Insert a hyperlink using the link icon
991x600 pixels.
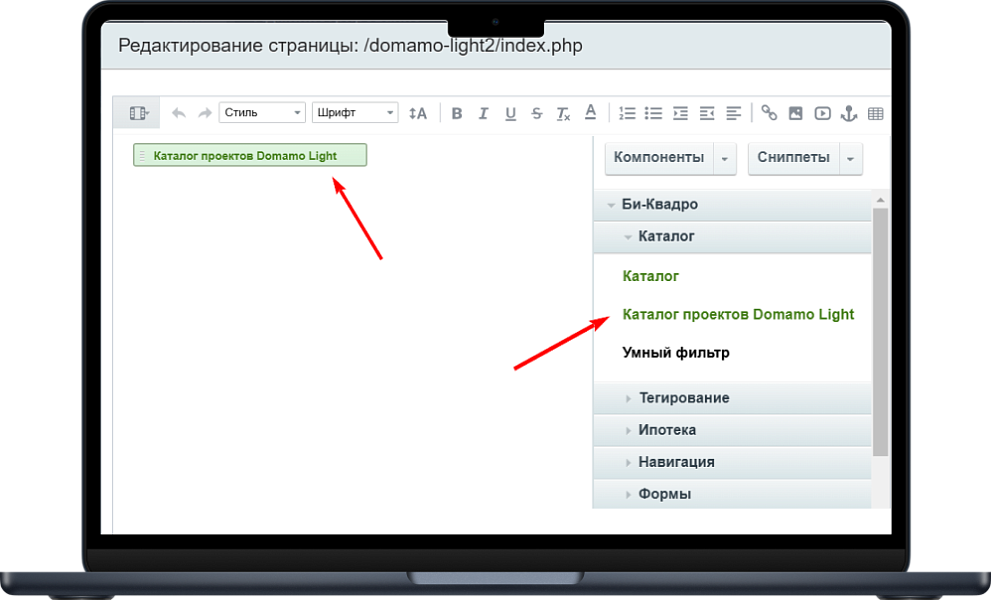pos(769,113)
